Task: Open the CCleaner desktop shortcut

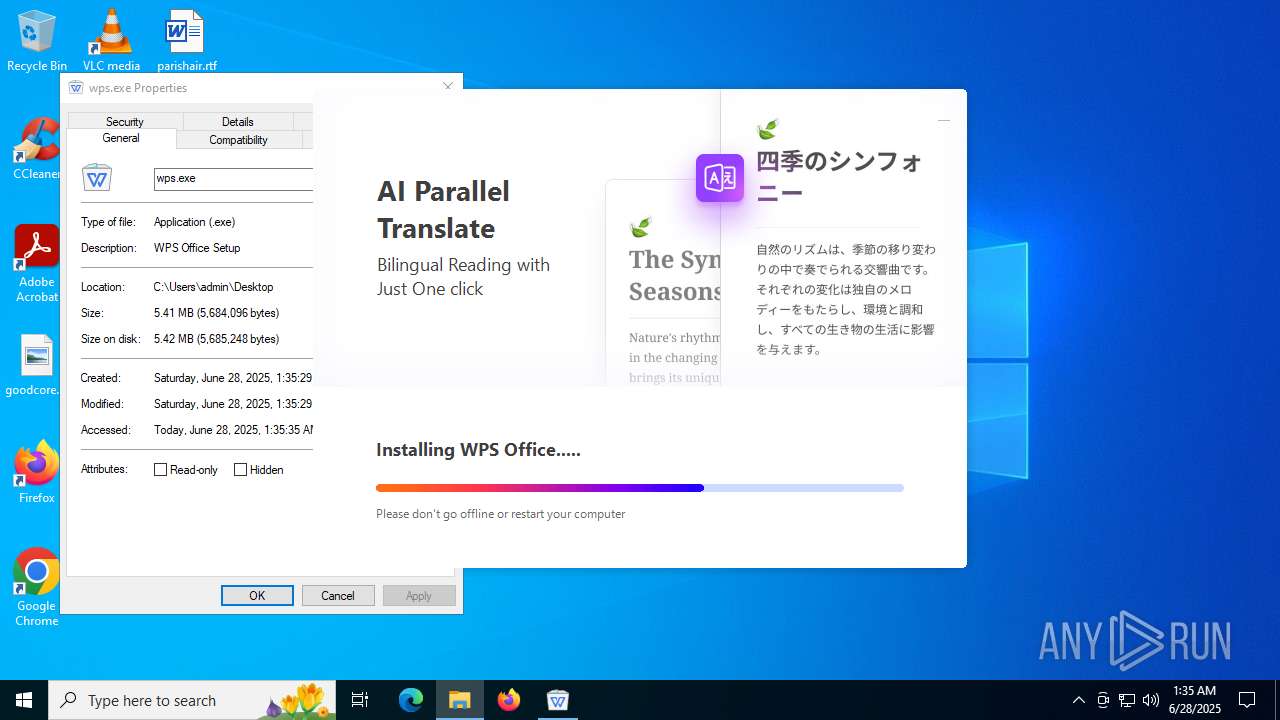Action: 36,148
